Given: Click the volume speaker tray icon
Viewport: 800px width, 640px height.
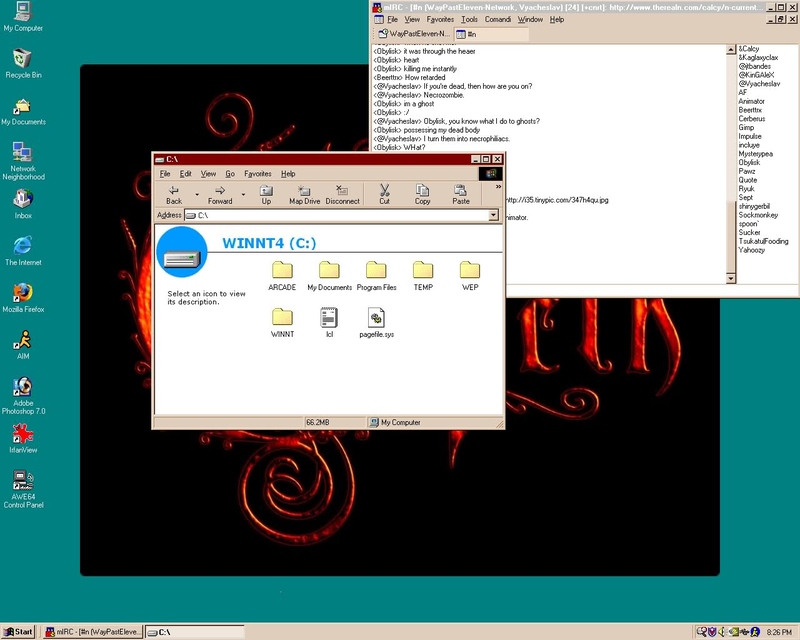Looking at the screenshot, I should click(722, 632).
